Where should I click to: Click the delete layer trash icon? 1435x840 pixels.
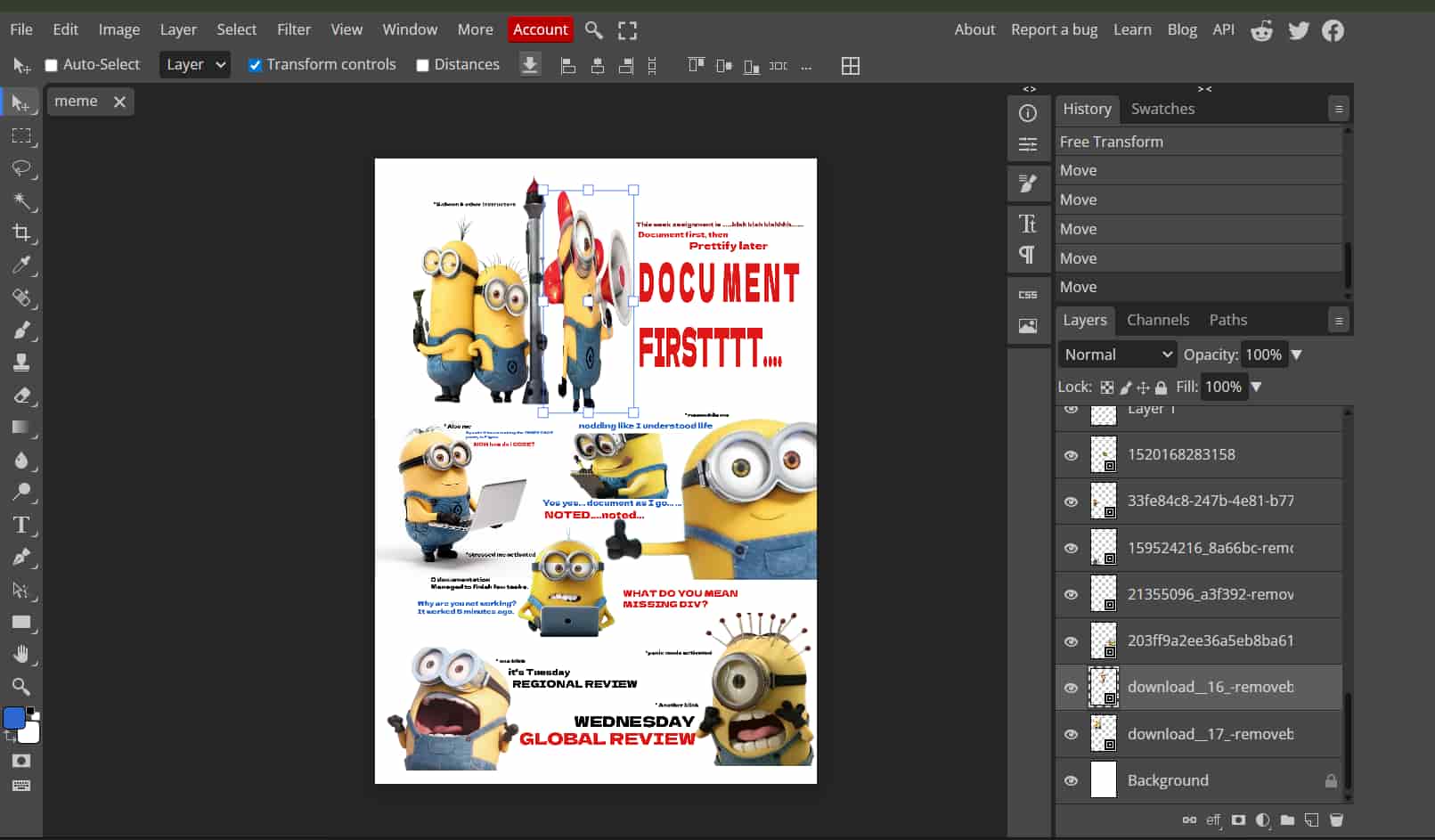1336,820
